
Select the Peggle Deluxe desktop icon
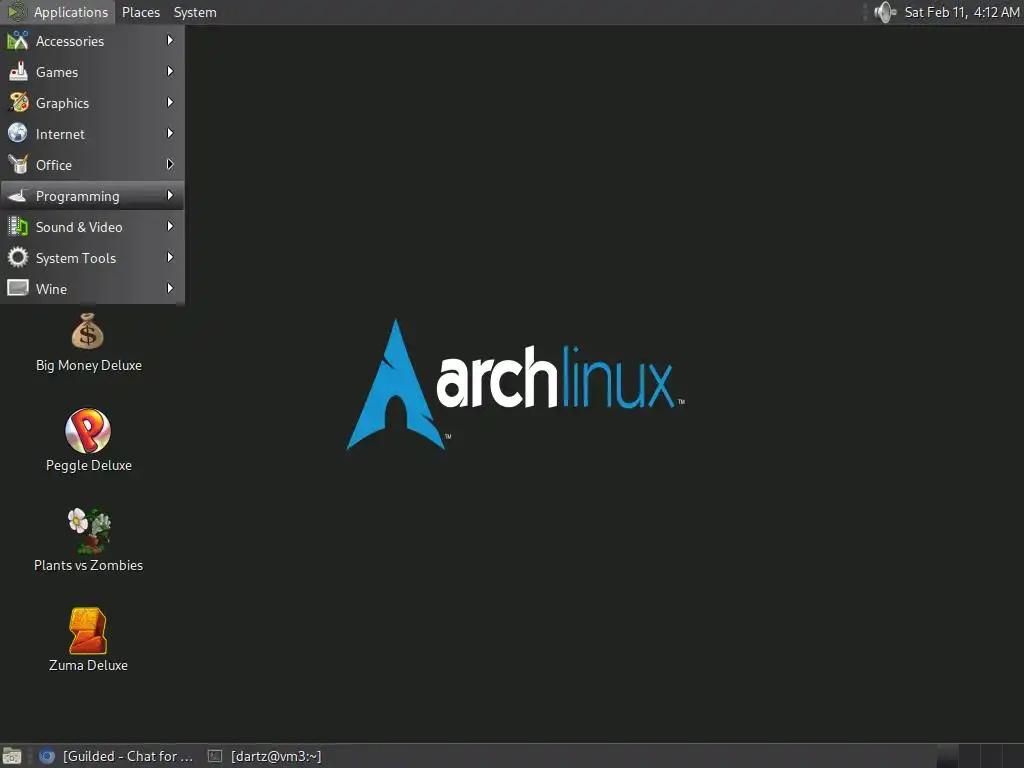(x=88, y=430)
